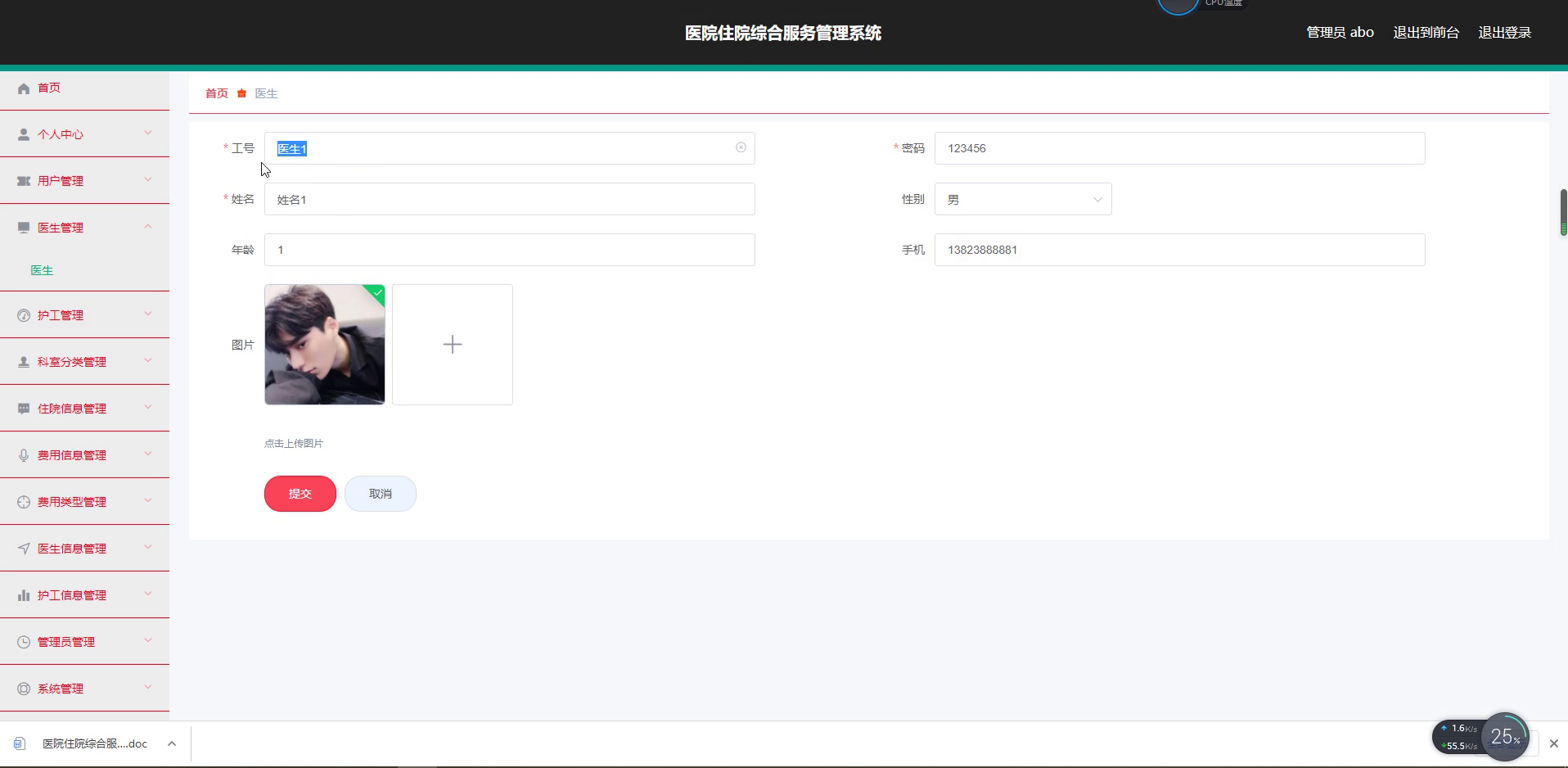
Task: Click the icon beside 系统管理
Action: click(x=24, y=689)
